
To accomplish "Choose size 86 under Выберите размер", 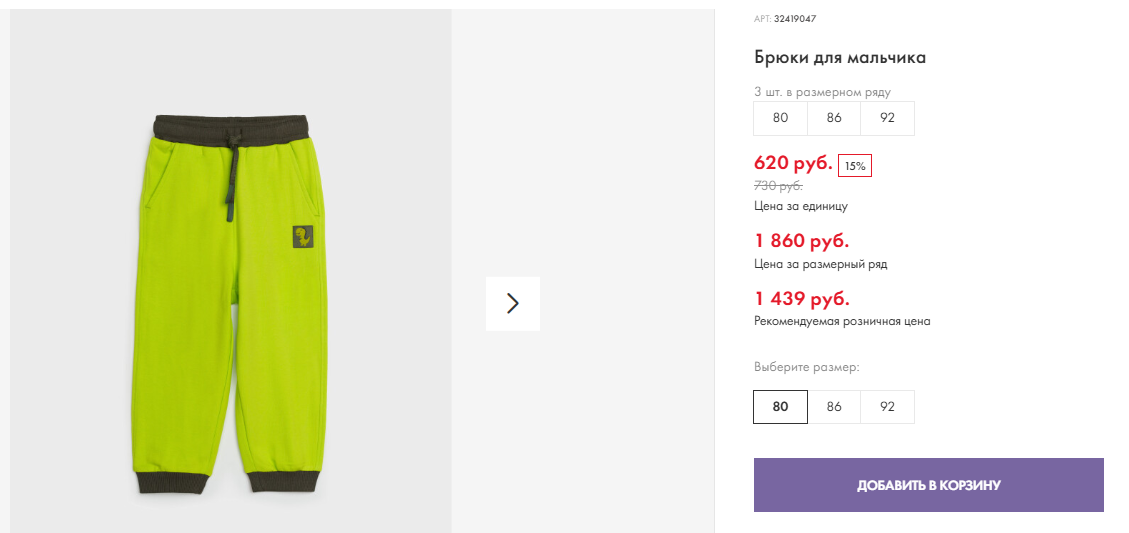I will [834, 407].
